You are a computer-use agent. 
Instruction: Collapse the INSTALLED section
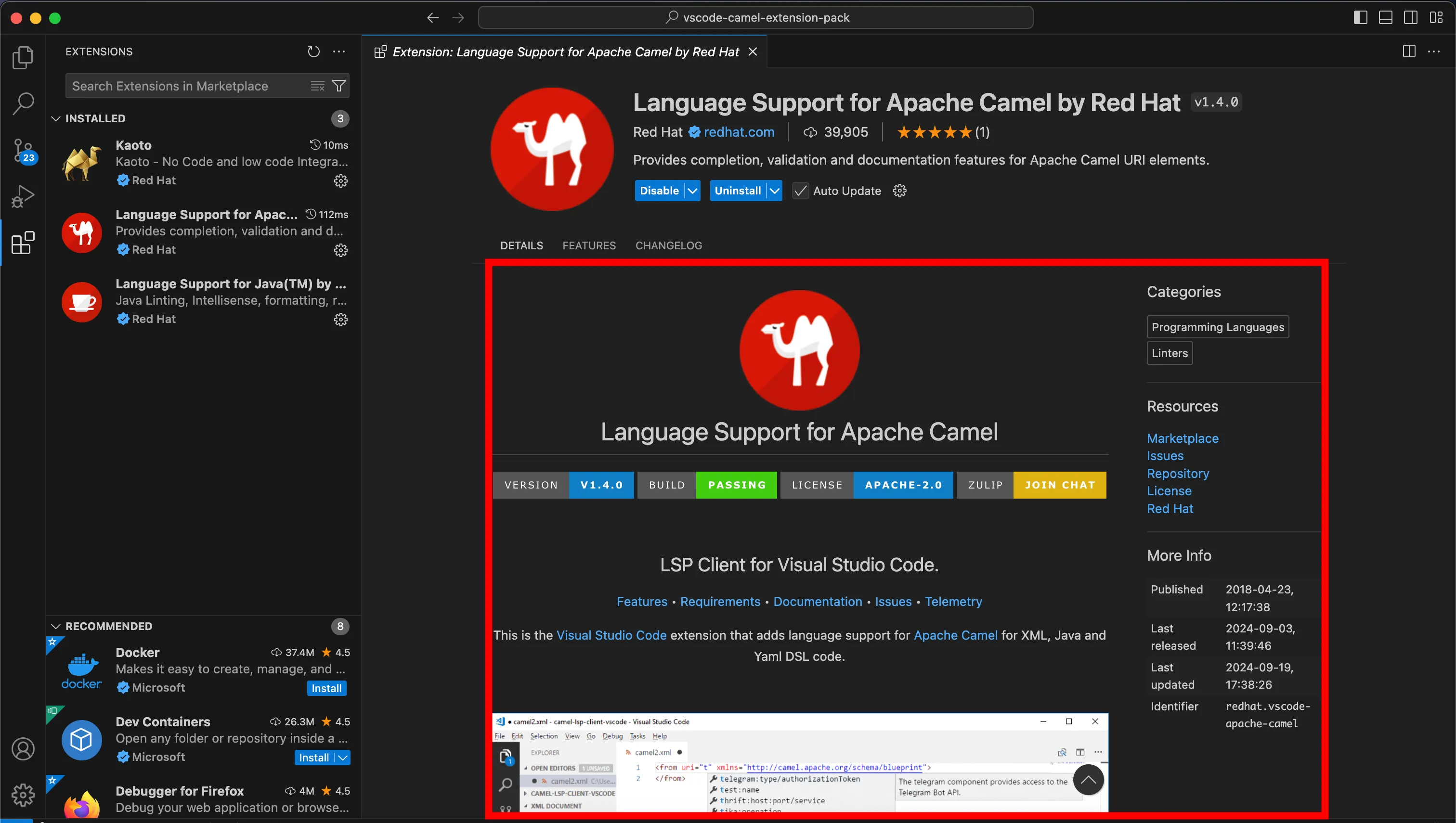click(x=56, y=118)
